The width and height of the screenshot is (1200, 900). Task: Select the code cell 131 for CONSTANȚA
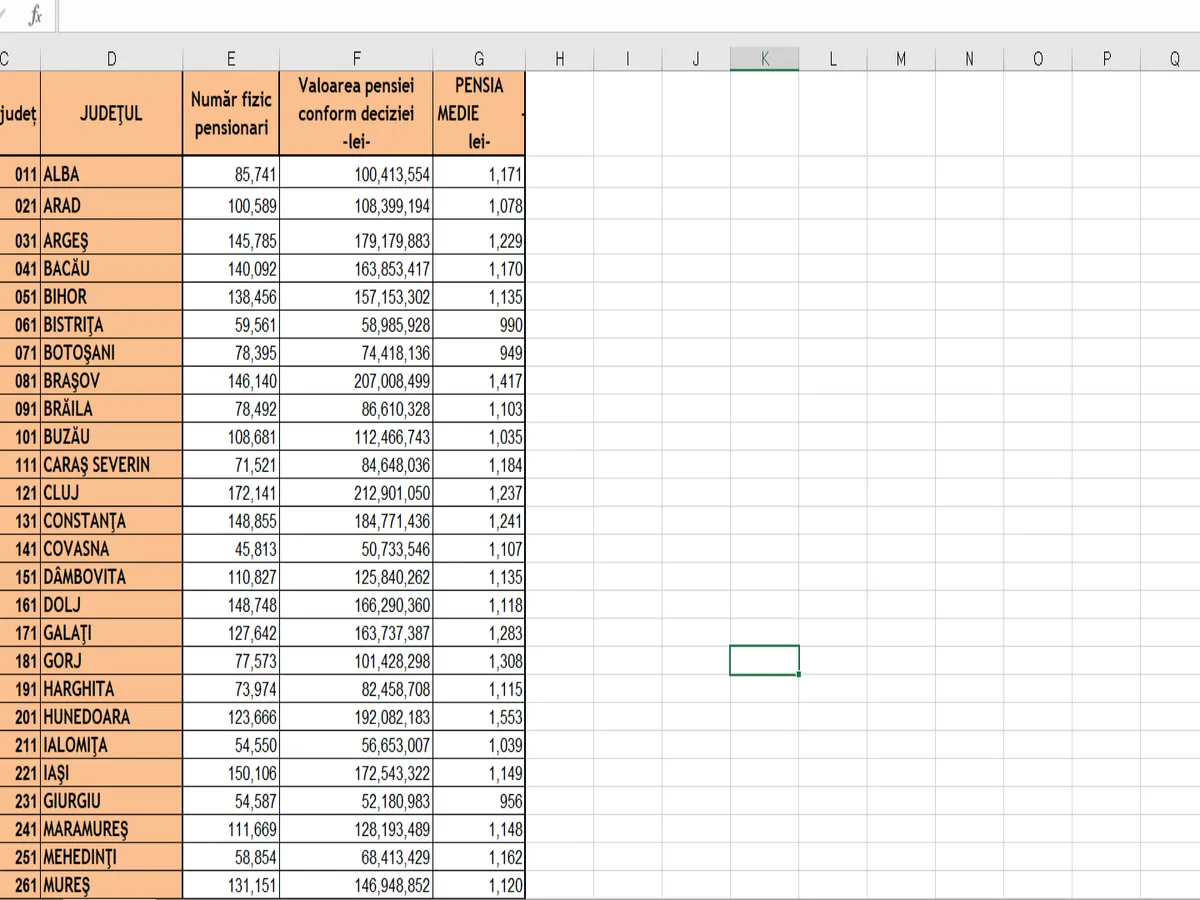click(20, 521)
